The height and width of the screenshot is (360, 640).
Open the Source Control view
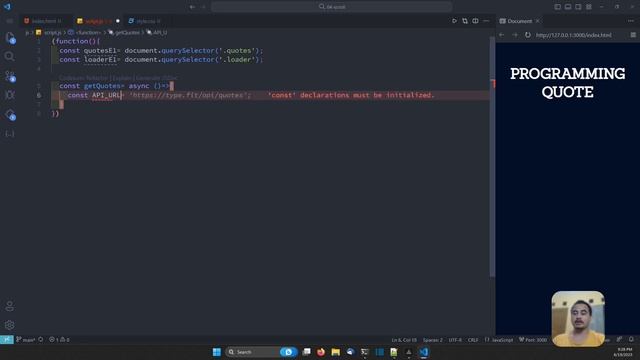10,76
